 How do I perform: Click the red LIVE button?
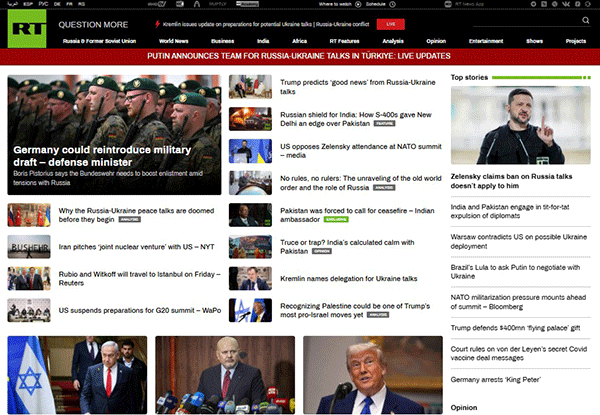391,24
